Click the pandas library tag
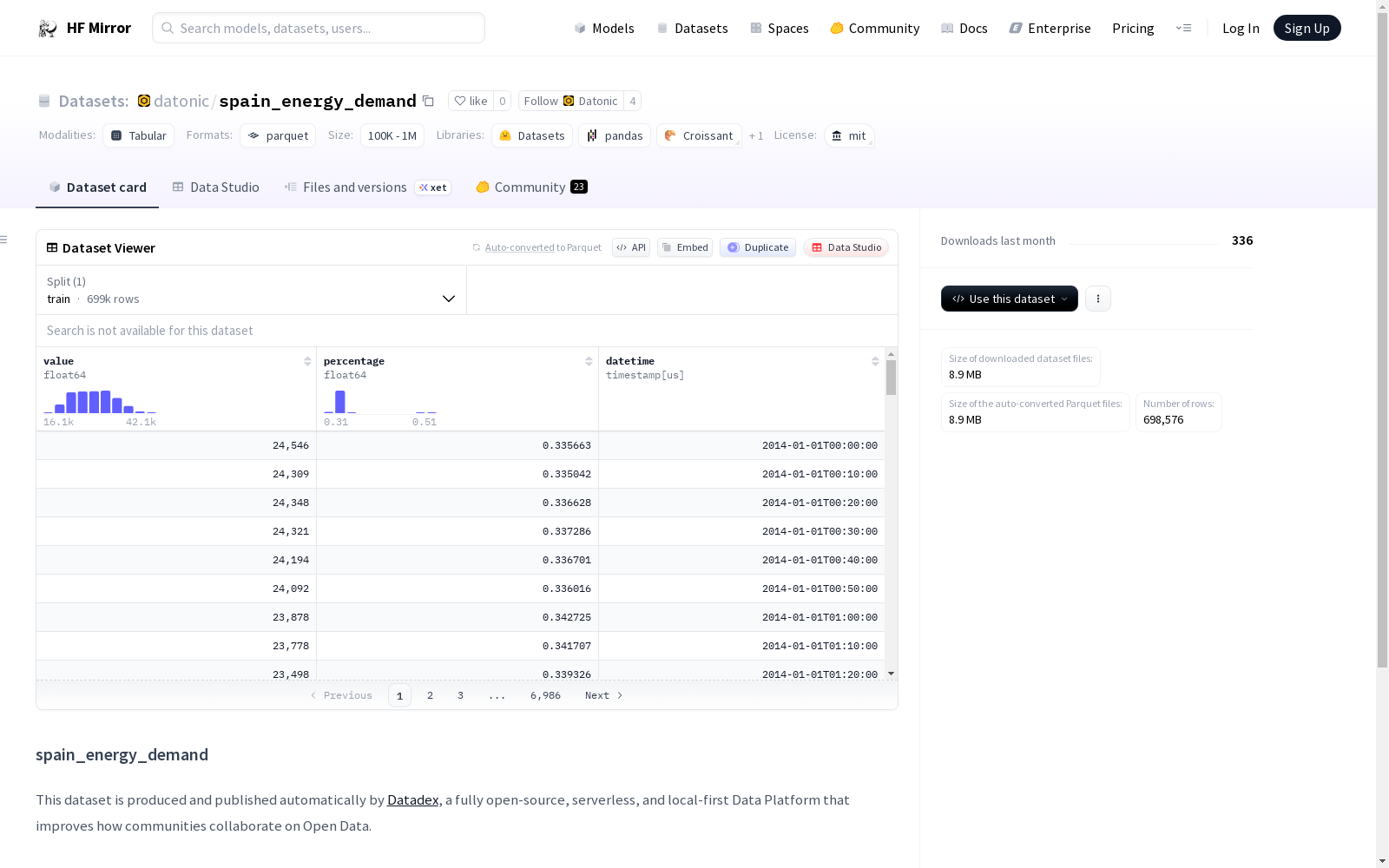 click(x=615, y=135)
